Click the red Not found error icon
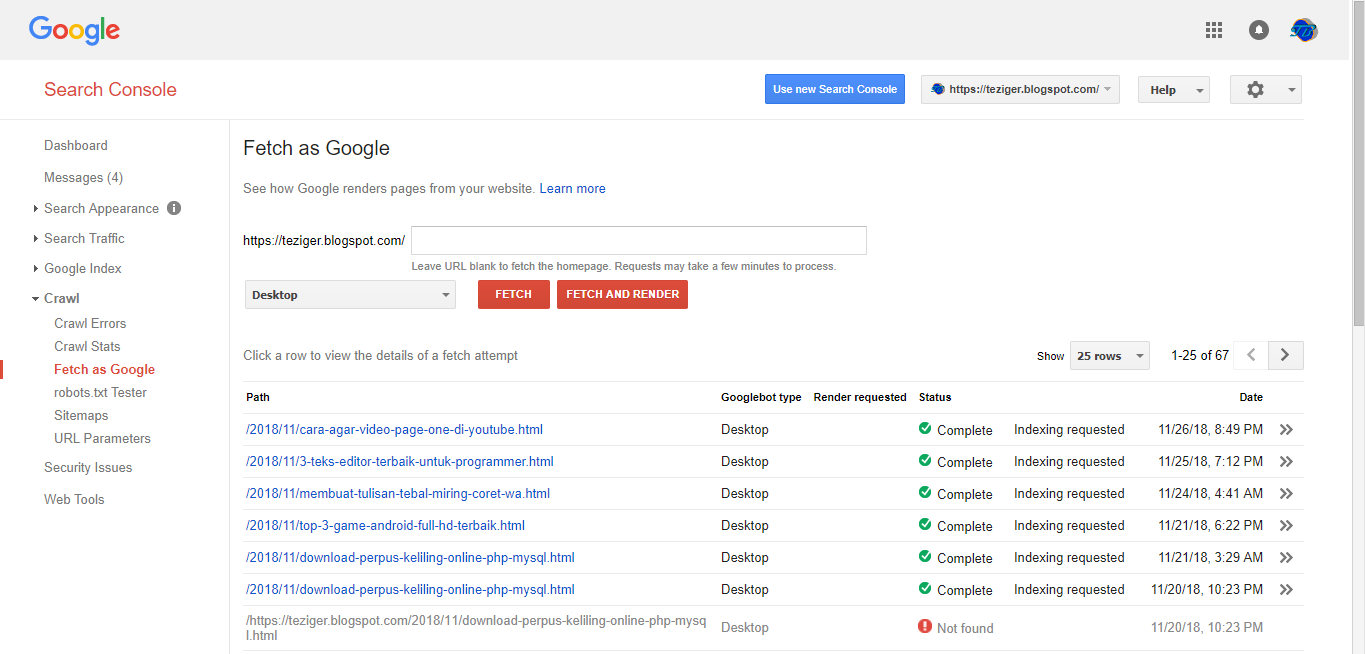This screenshot has height=654, width=1365. coord(925,627)
